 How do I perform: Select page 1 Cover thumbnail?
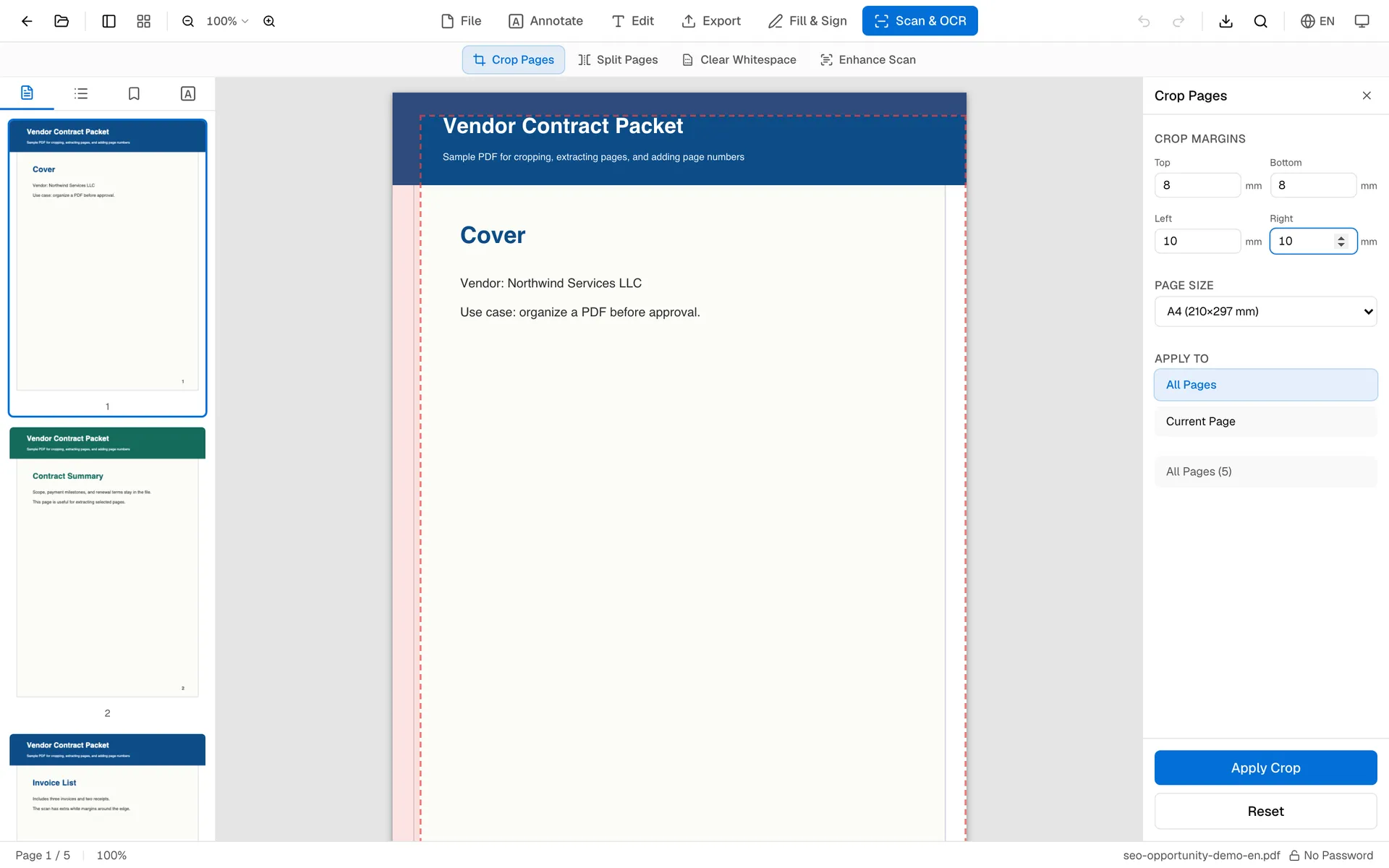point(107,268)
